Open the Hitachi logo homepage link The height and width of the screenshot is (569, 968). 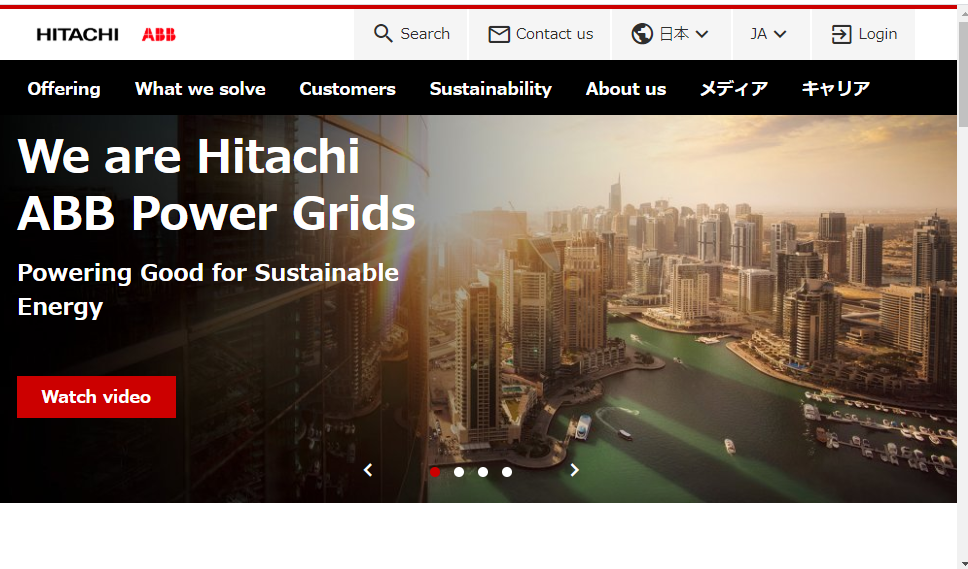[x=78, y=35]
